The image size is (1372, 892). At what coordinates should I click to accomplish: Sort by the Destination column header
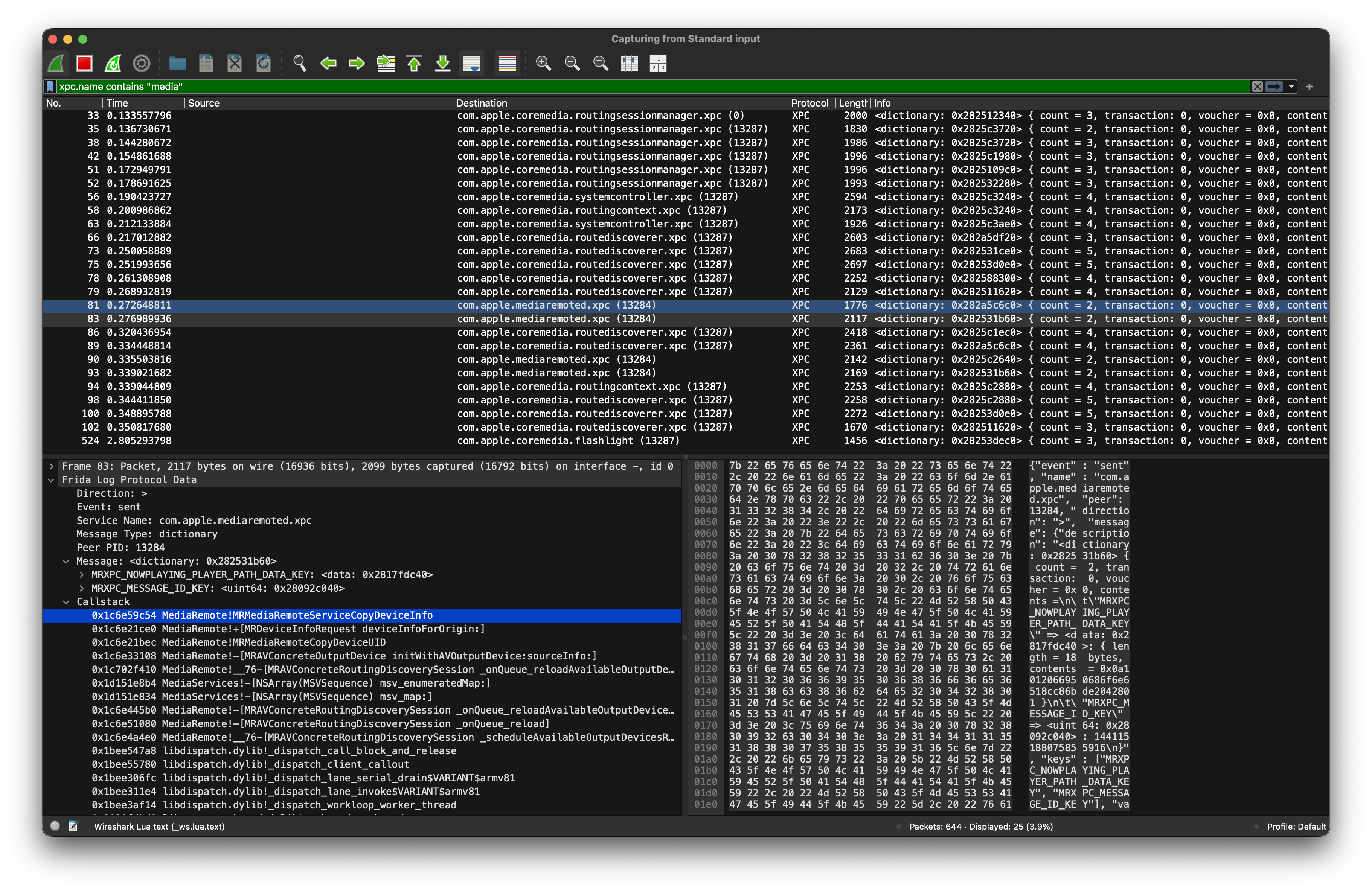click(620, 103)
